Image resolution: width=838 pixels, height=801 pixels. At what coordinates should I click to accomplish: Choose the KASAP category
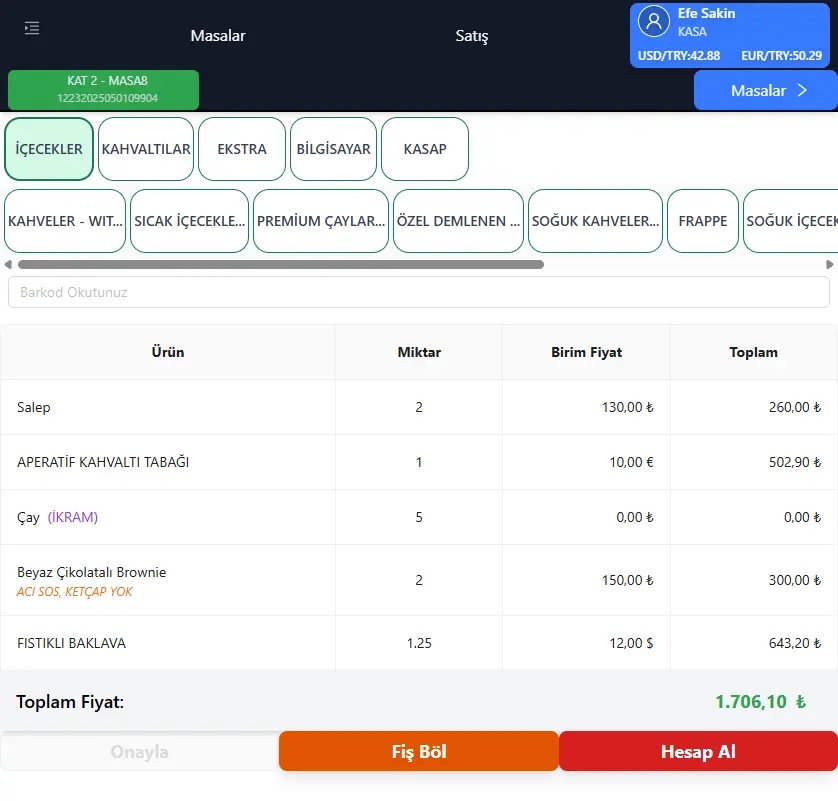[425, 149]
